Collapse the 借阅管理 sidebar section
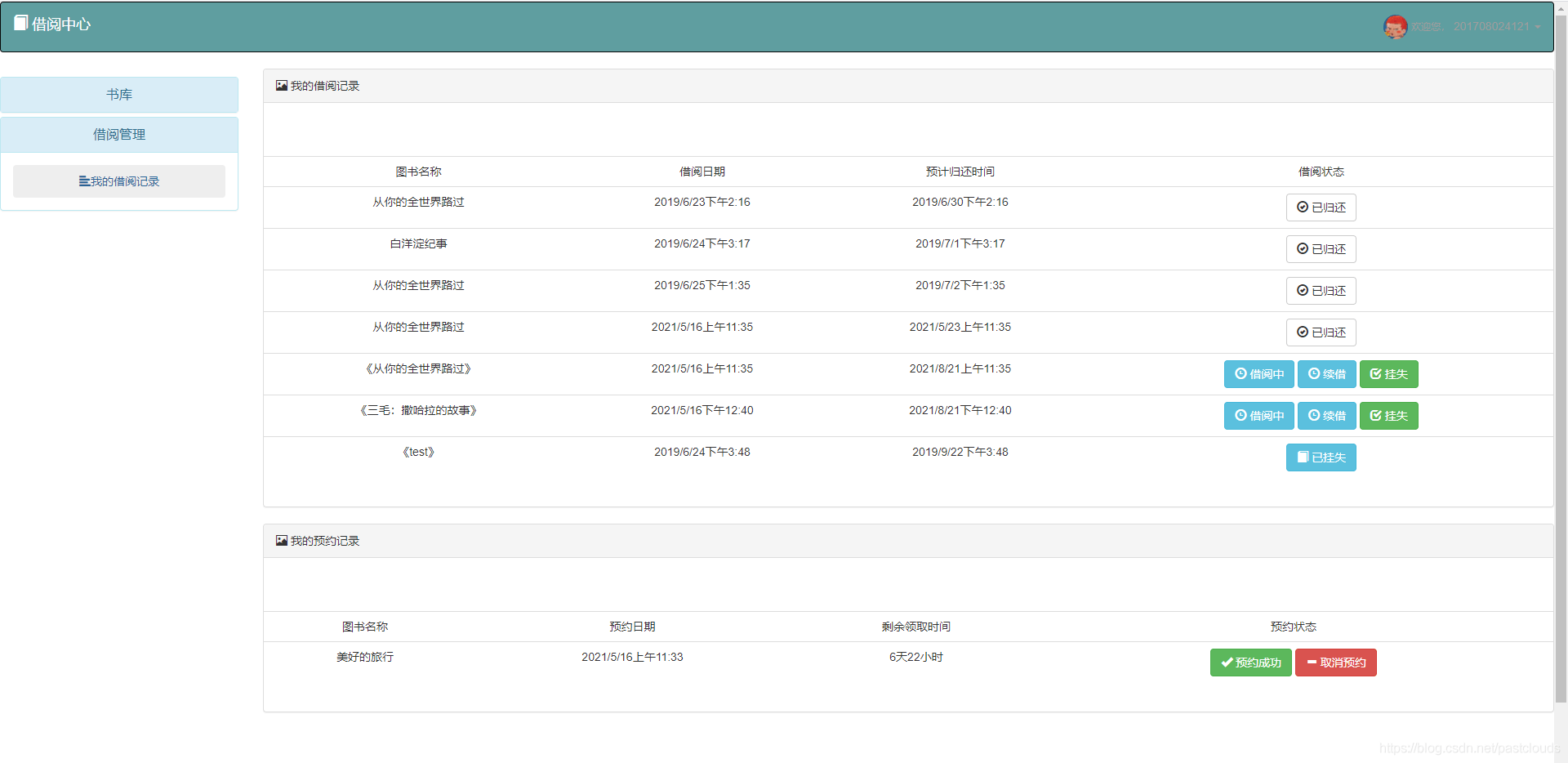This screenshot has height=763, width=1568. pyautogui.click(x=119, y=135)
